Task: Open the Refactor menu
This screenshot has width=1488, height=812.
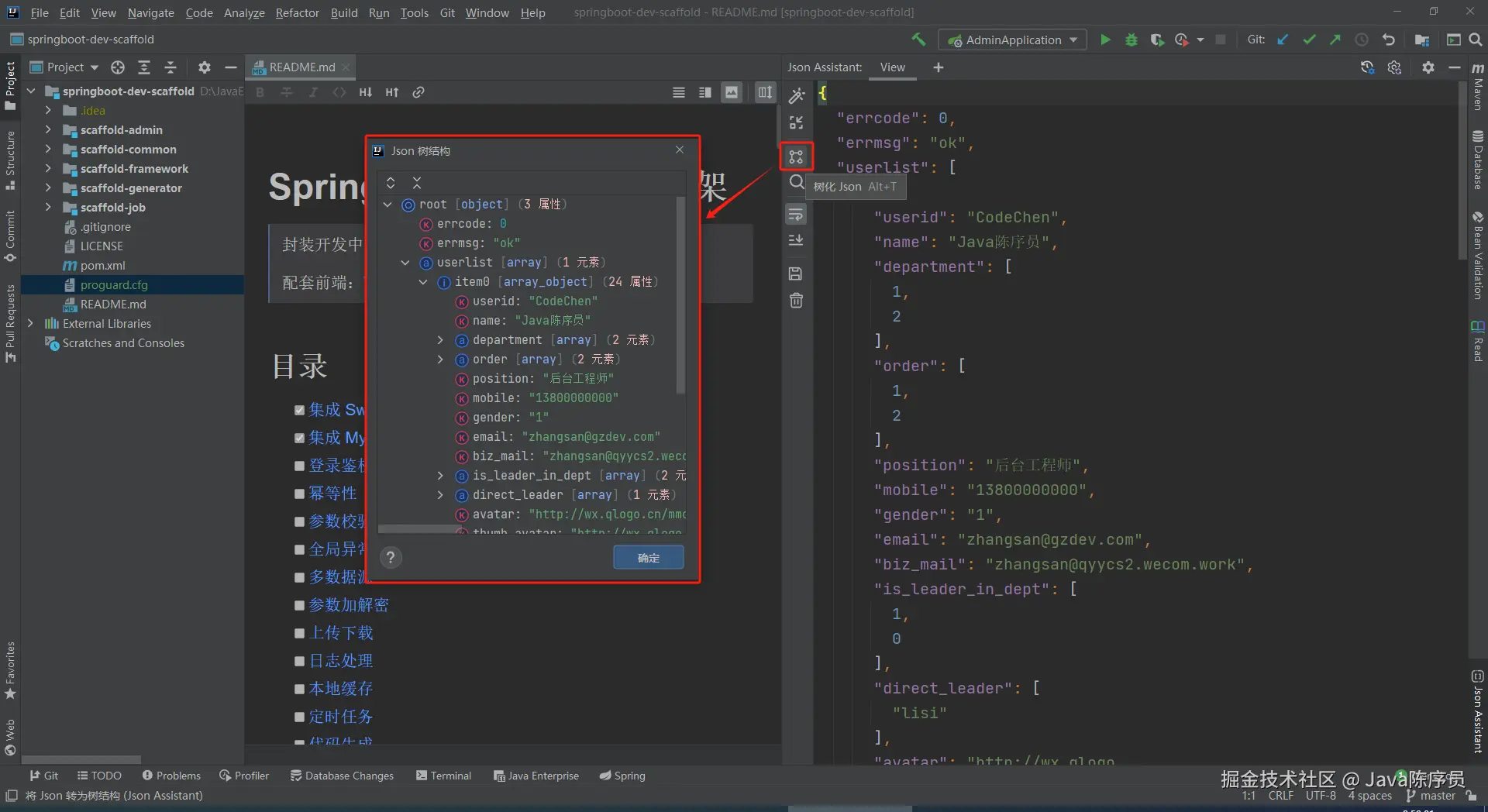Action: pos(297,13)
